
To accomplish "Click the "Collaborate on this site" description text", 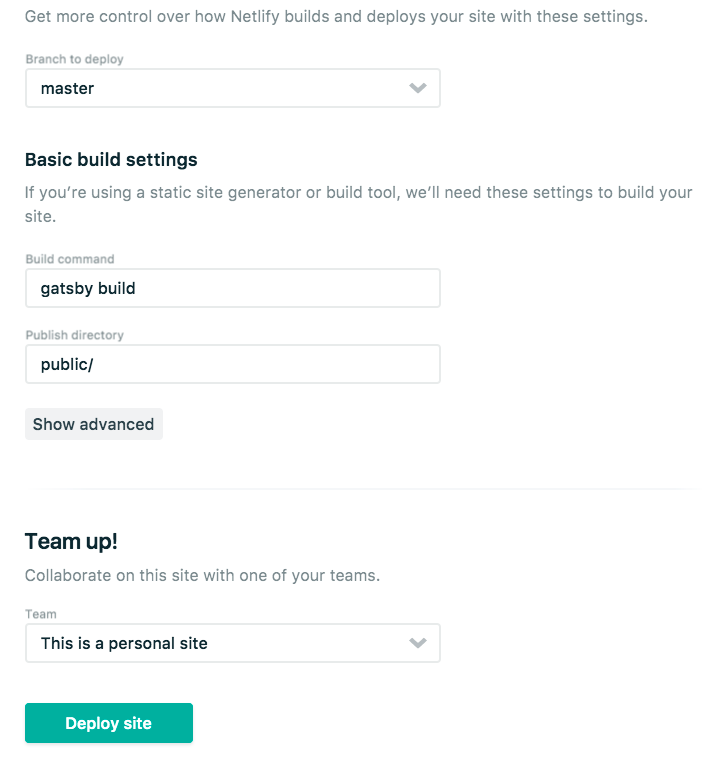I will tap(202, 576).
